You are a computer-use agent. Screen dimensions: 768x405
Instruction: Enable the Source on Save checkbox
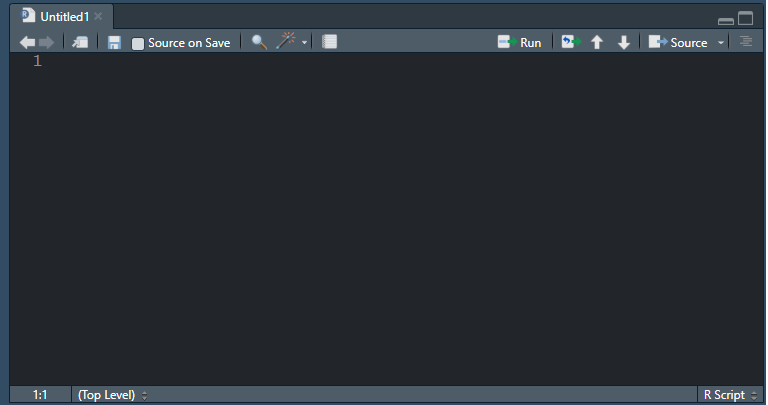click(138, 43)
